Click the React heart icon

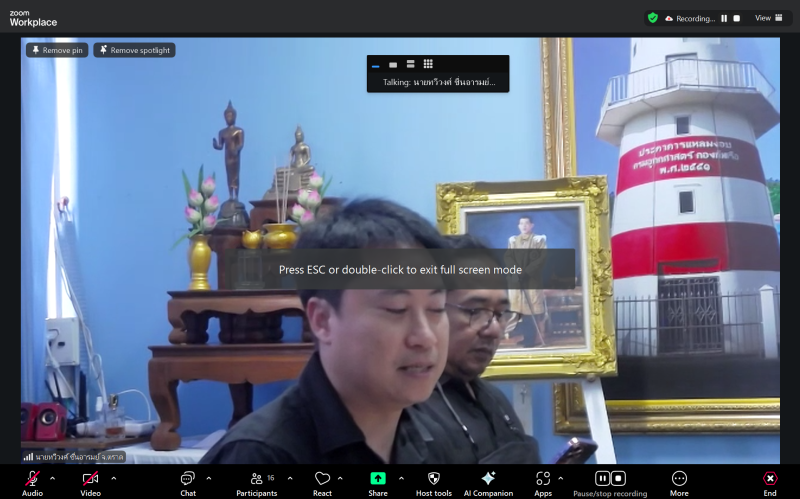[x=322, y=479]
